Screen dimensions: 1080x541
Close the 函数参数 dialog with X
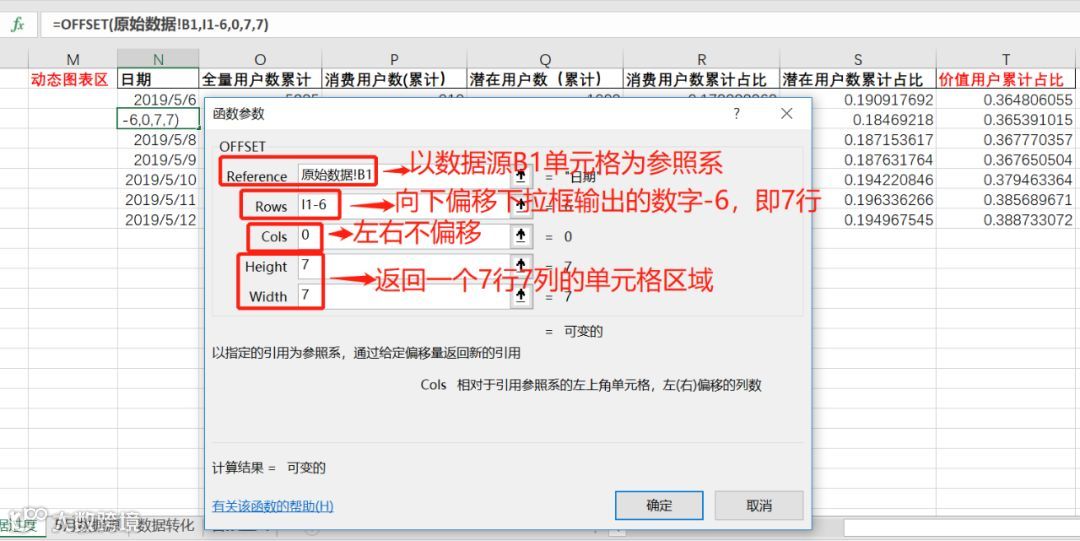click(x=787, y=114)
